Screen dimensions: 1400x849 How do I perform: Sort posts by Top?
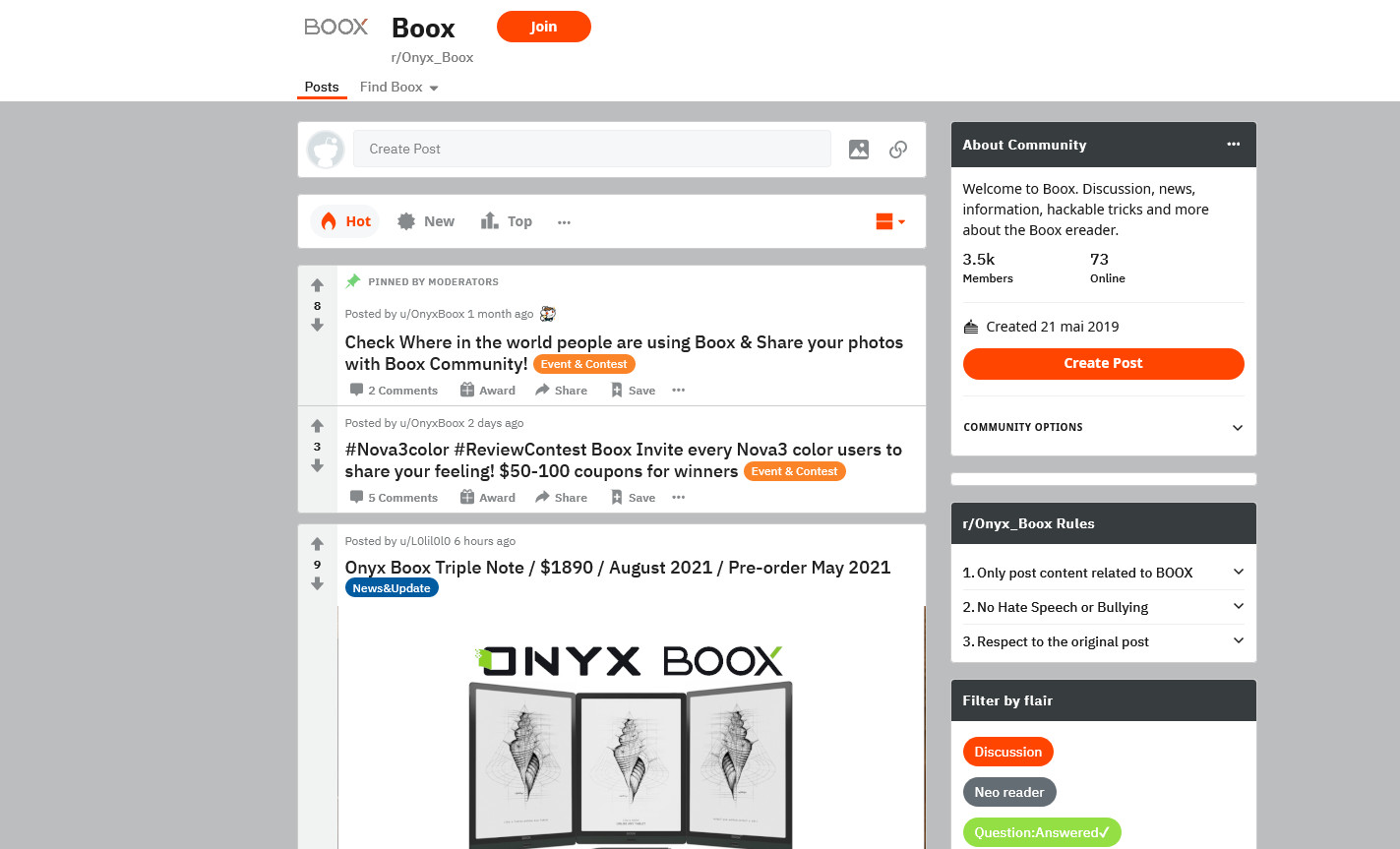tap(507, 221)
